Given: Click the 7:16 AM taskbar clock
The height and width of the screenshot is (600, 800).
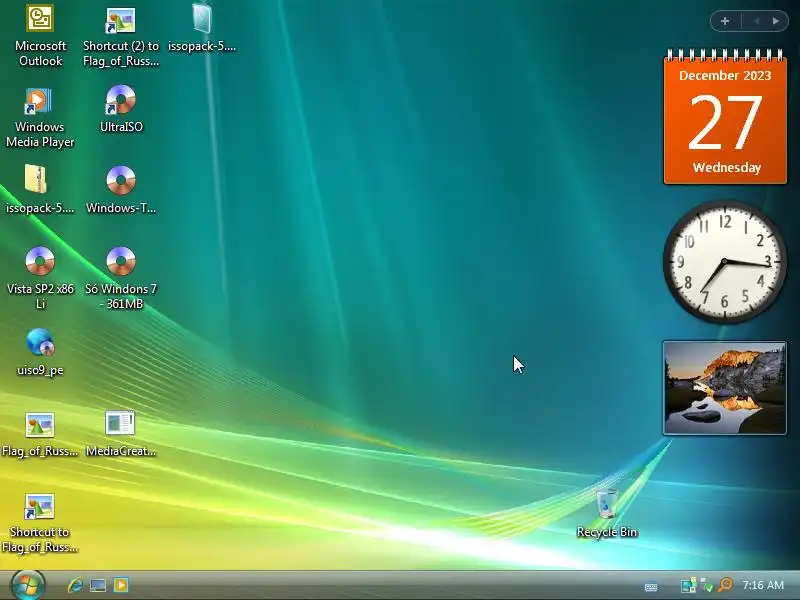Looking at the screenshot, I should click(x=763, y=585).
